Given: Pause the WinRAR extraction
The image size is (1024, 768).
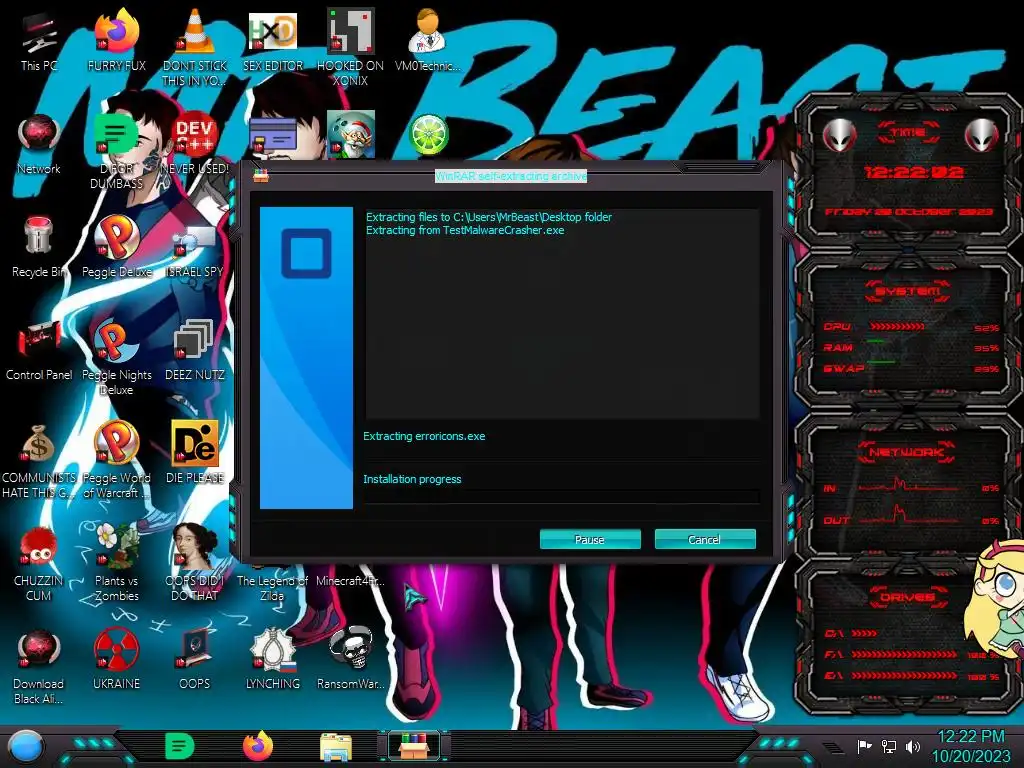Looking at the screenshot, I should click(x=590, y=539).
